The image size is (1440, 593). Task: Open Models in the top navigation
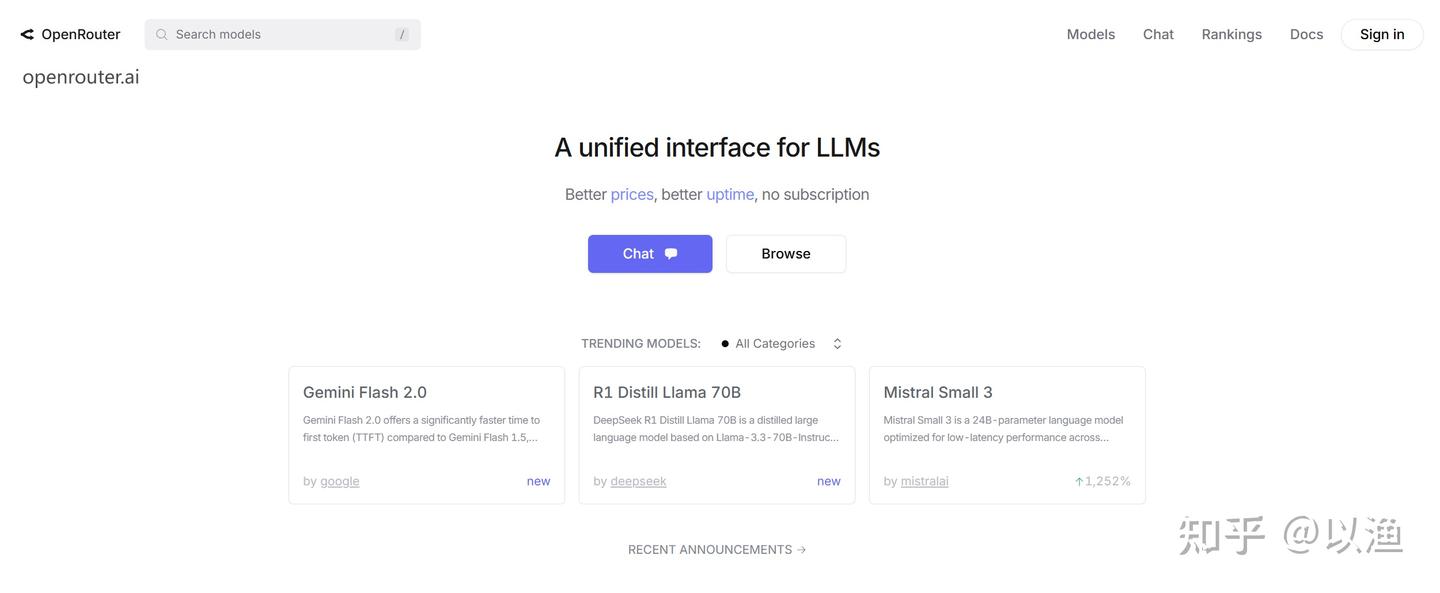(x=1090, y=34)
